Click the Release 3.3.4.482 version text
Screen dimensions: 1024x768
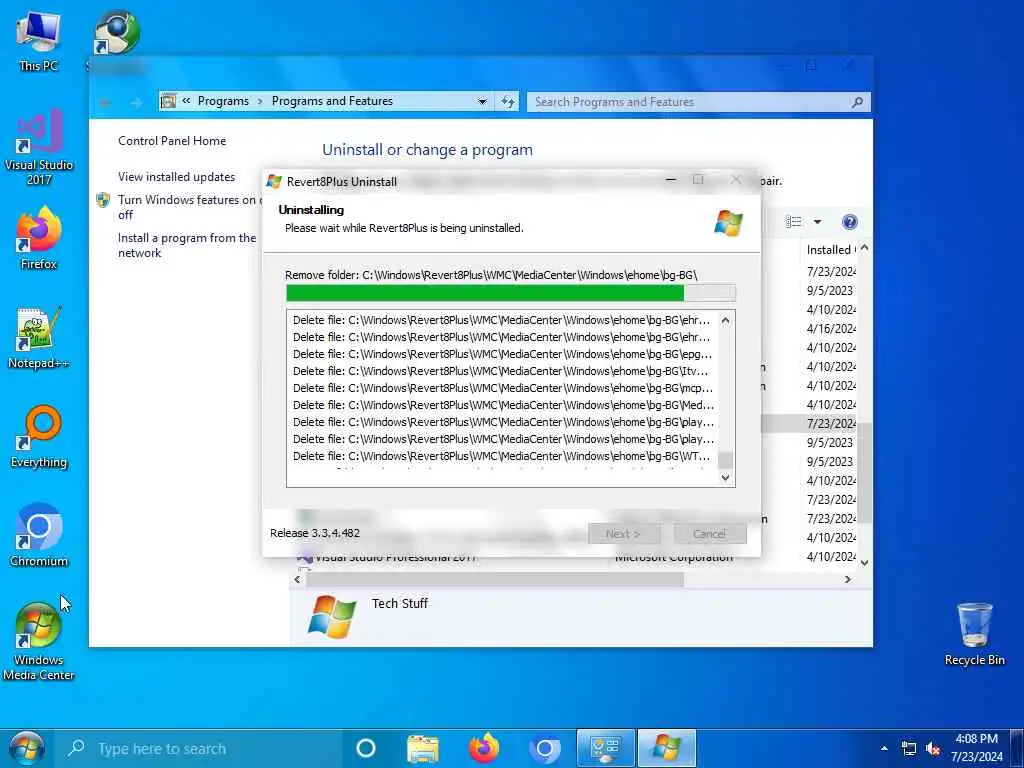[x=315, y=533]
